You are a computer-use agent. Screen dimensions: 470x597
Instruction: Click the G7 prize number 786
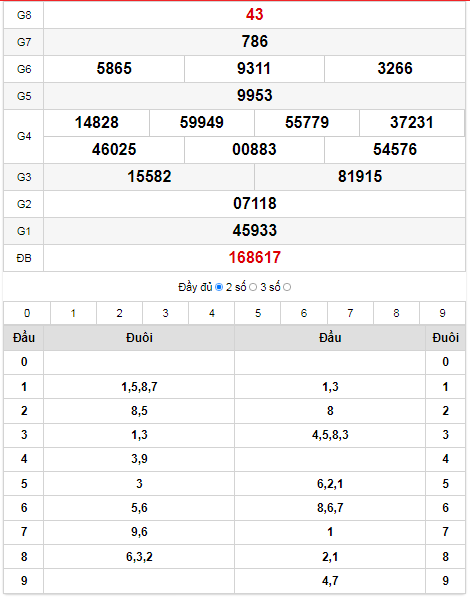[254, 42]
